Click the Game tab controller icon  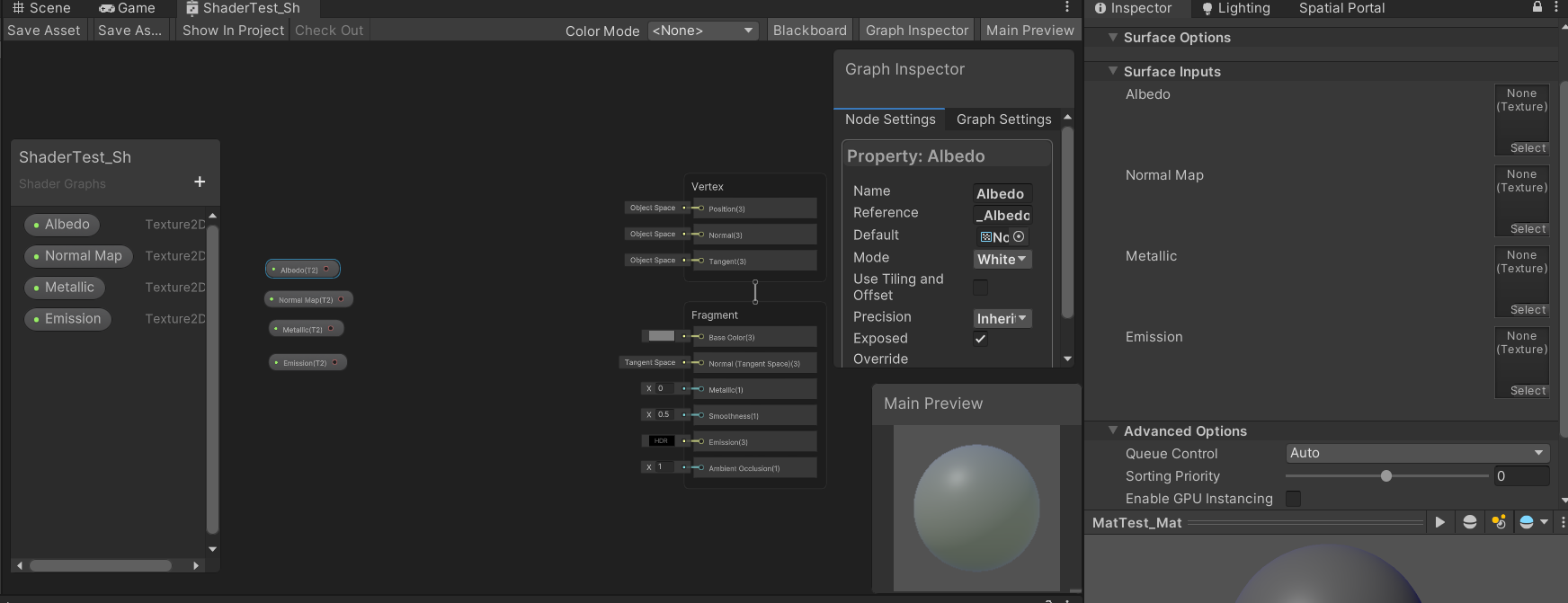(x=107, y=8)
